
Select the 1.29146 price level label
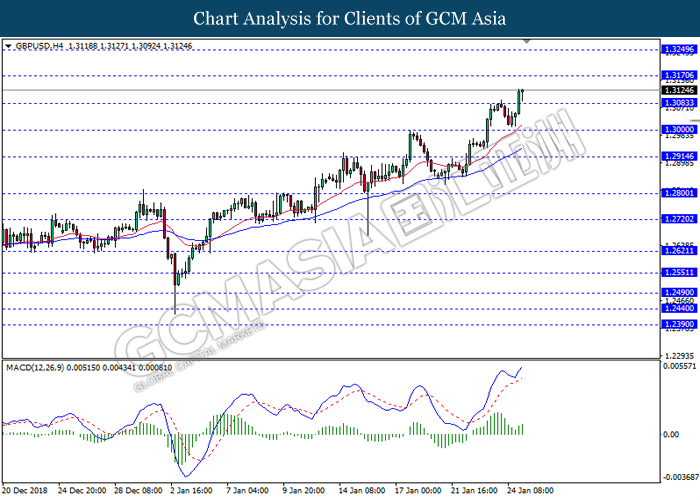click(679, 156)
